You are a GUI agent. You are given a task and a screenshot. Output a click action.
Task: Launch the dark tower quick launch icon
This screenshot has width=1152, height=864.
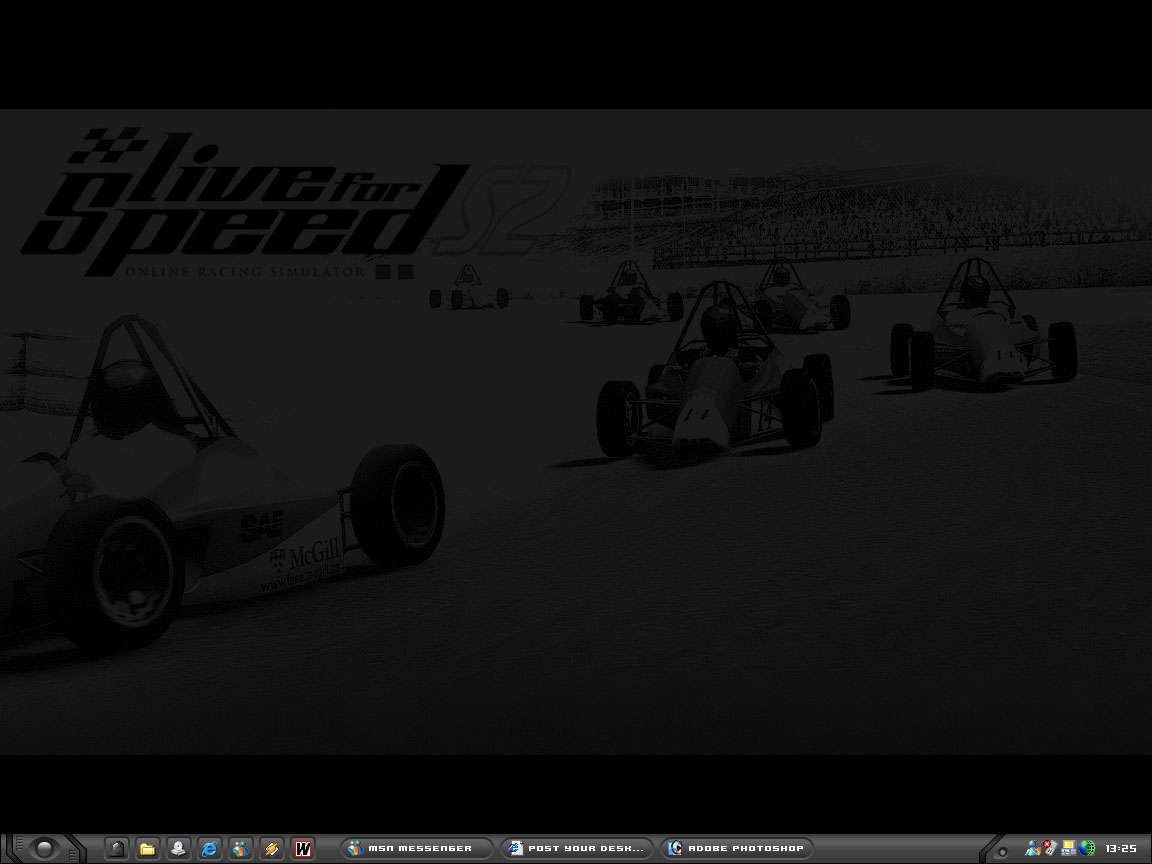click(x=117, y=849)
